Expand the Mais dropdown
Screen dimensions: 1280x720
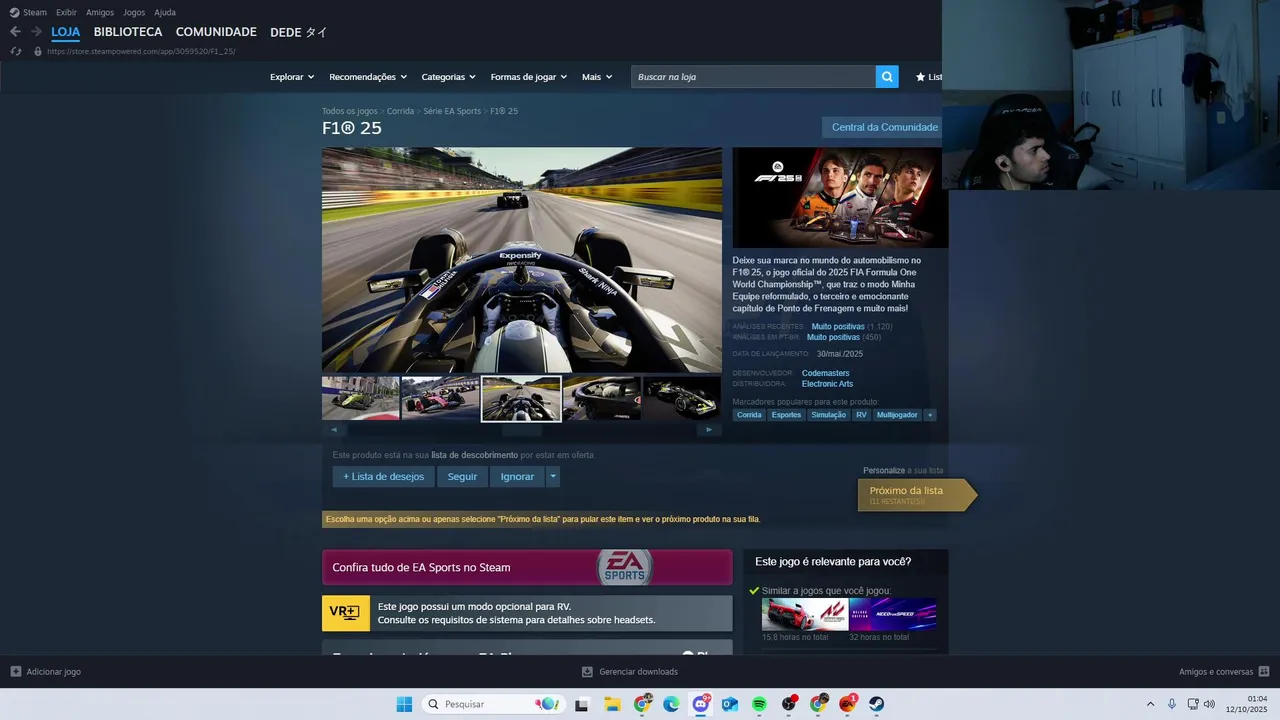click(x=598, y=77)
